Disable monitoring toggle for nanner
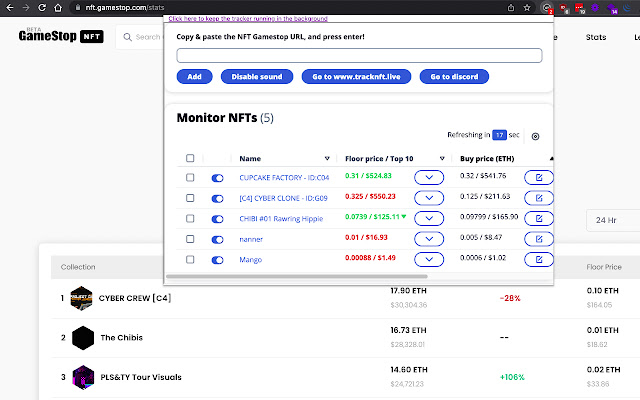The height and width of the screenshot is (400, 640). [218, 239]
